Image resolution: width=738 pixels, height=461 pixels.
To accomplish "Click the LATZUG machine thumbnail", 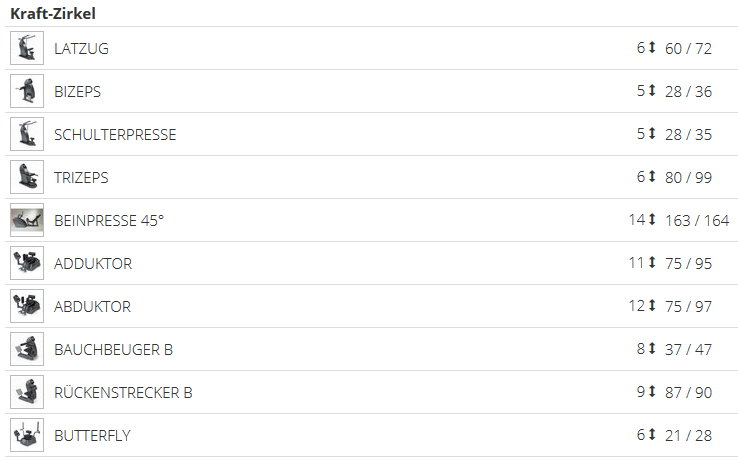I will [x=27, y=48].
